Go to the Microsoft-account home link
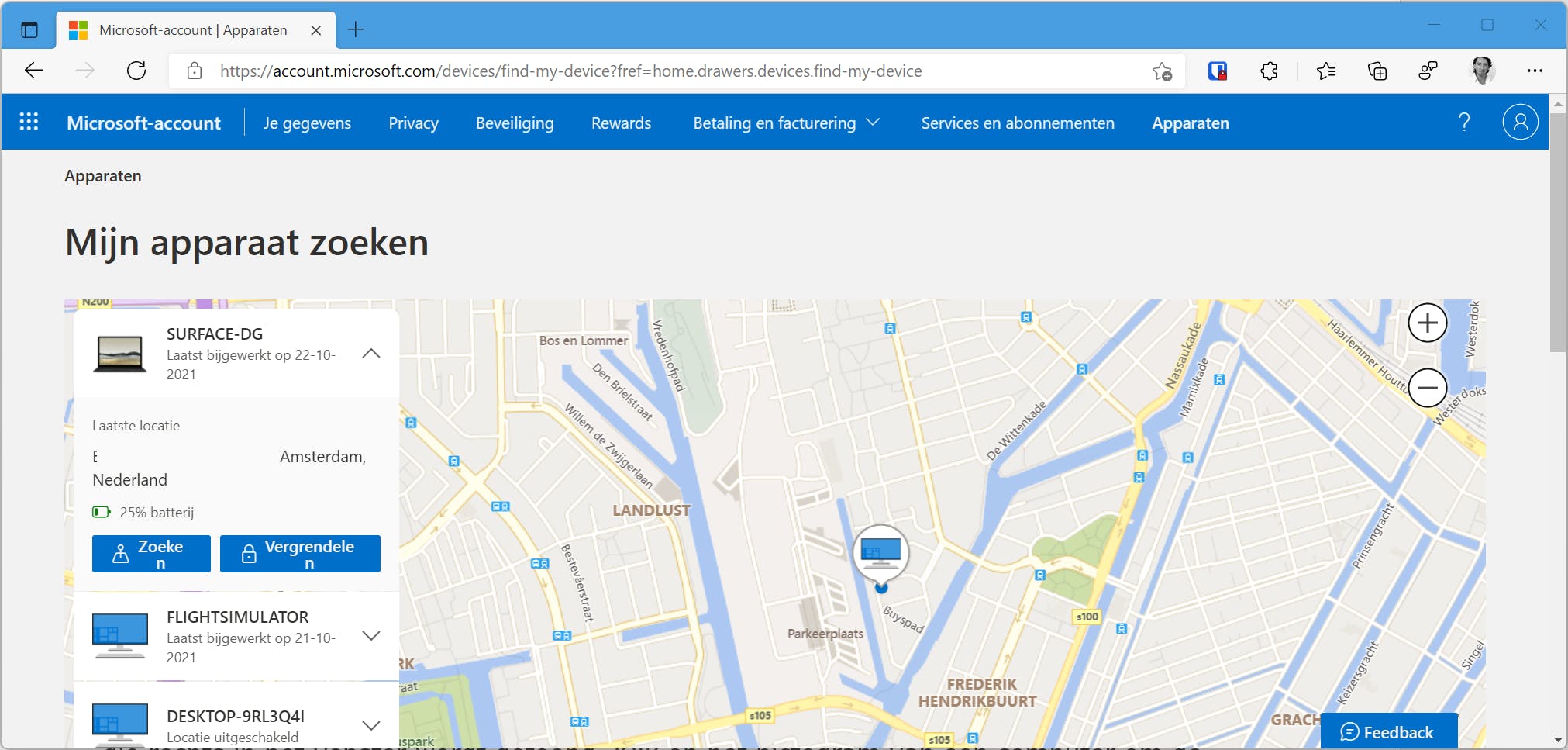The height and width of the screenshot is (750, 1568). [143, 123]
